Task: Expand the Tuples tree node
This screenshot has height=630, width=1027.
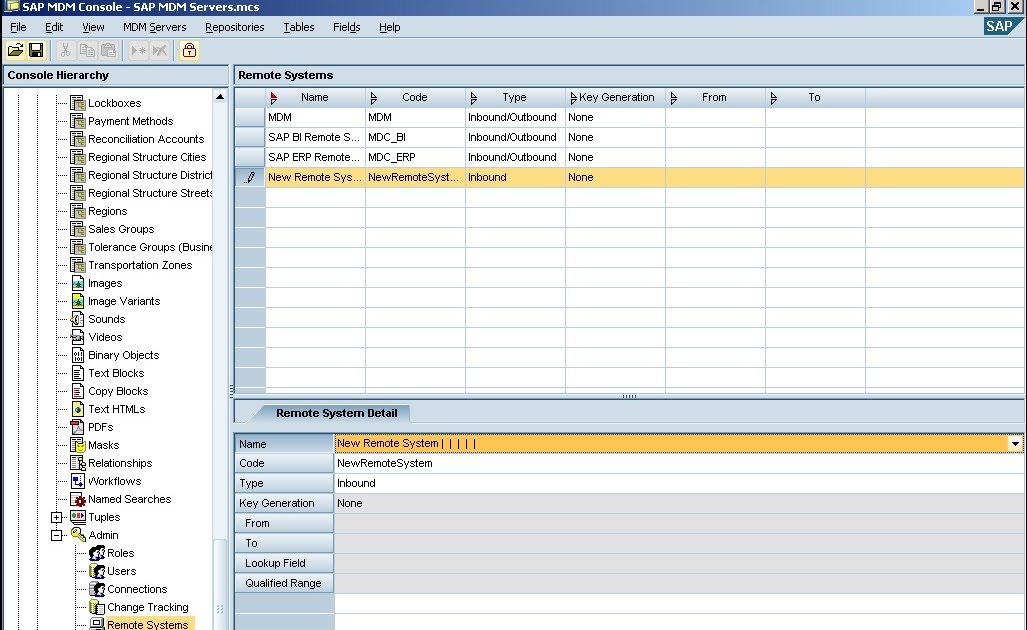Action: pyautogui.click(x=57, y=517)
